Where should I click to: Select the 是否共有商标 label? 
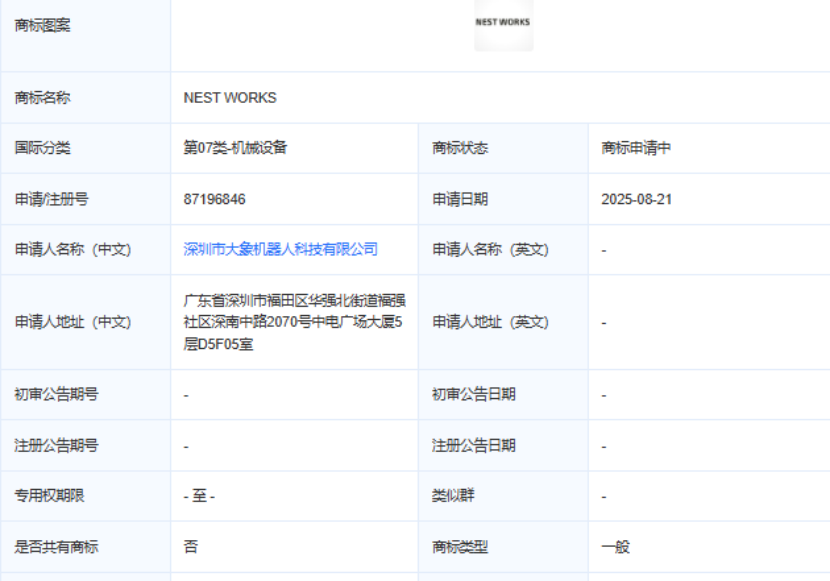pos(56,547)
